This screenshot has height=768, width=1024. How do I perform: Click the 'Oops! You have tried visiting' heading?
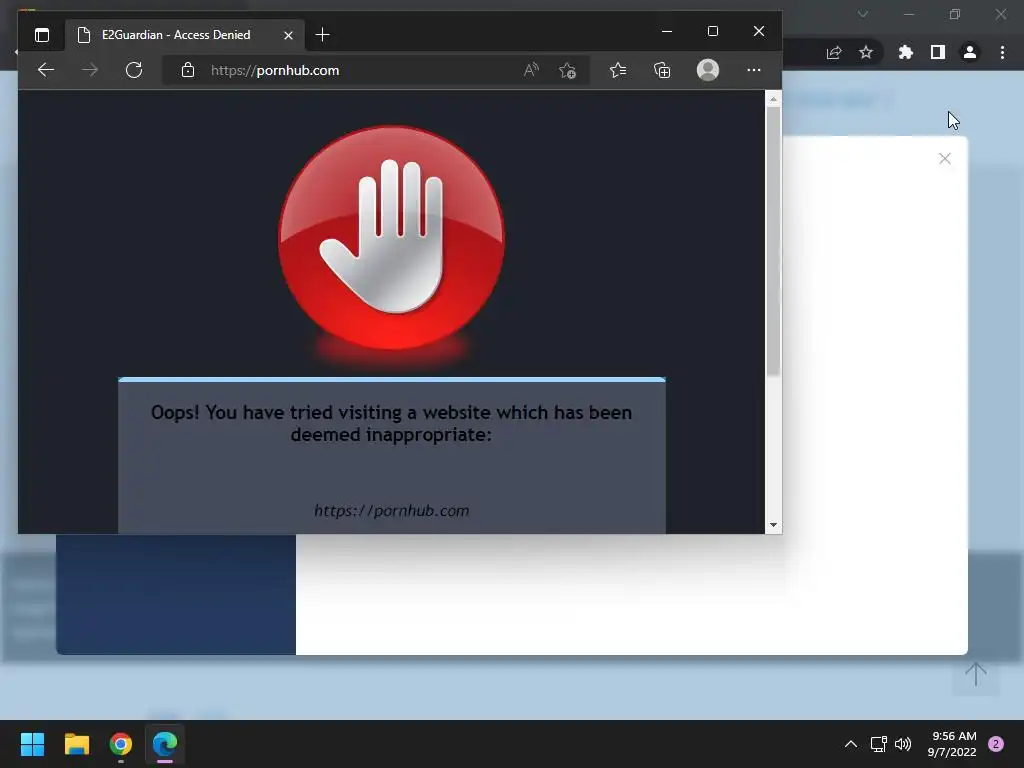point(392,423)
